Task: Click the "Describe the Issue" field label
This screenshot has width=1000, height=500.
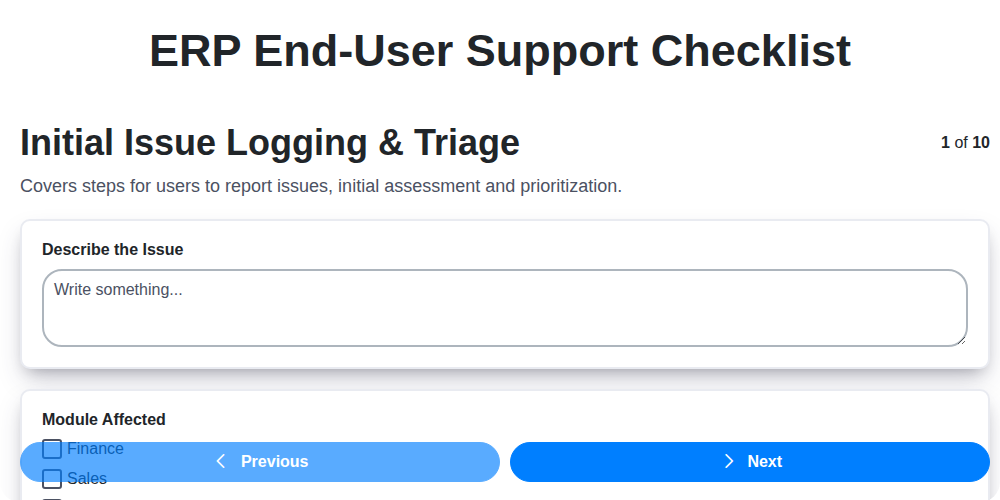Action: point(113,249)
